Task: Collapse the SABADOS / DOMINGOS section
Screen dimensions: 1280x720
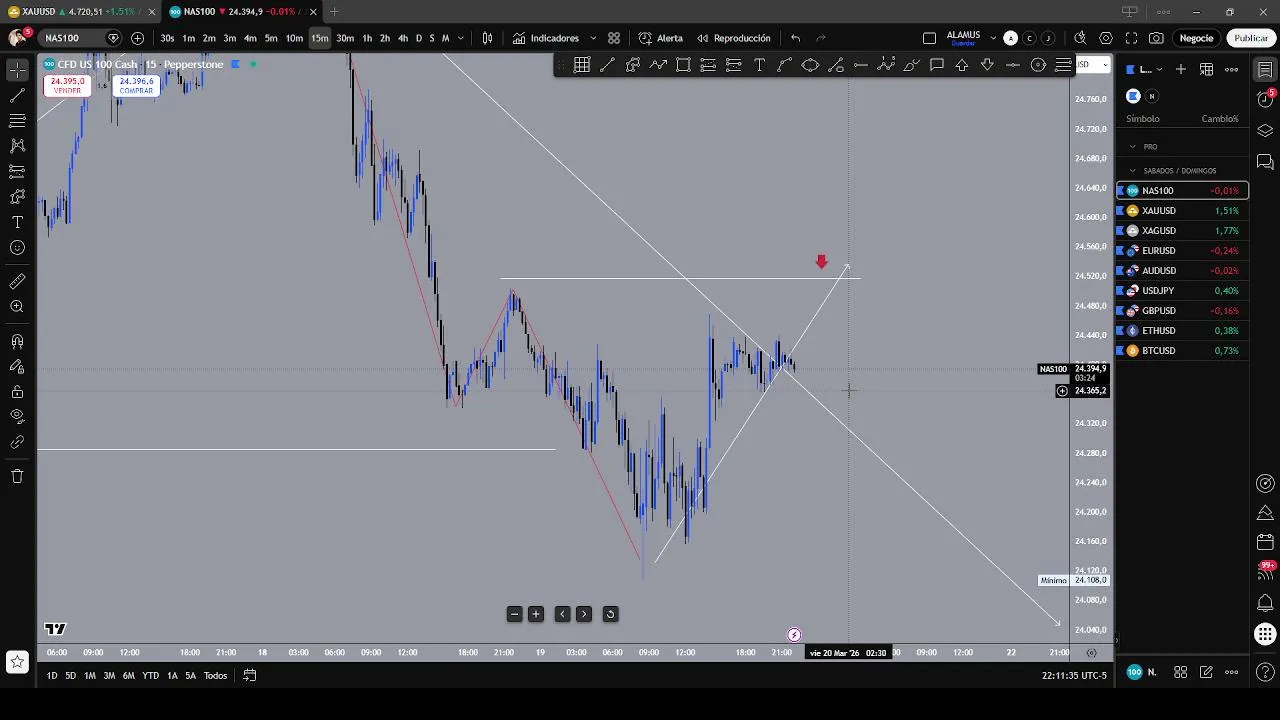Action: pyautogui.click(x=1133, y=171)
